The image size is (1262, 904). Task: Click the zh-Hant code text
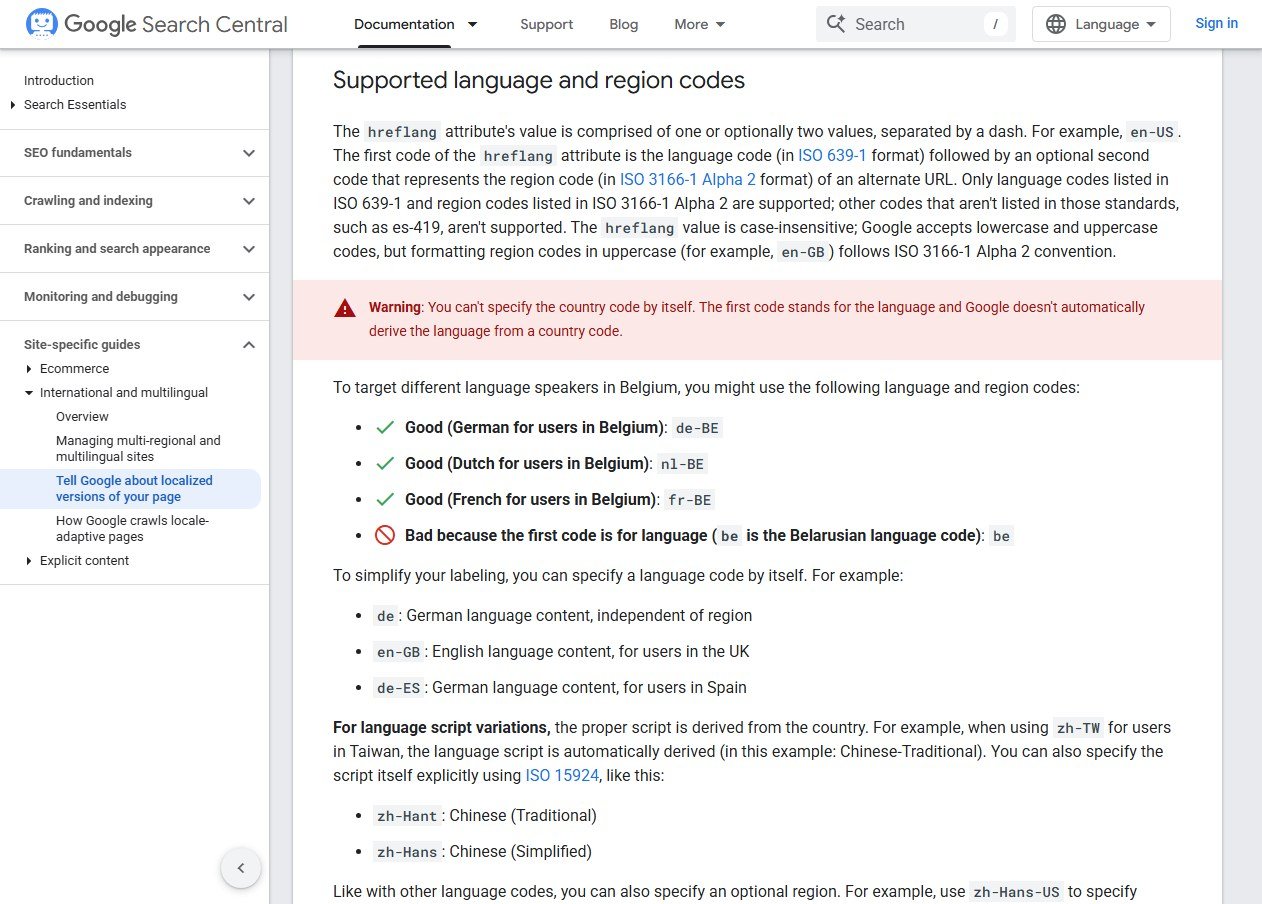[x=407, y=816]
